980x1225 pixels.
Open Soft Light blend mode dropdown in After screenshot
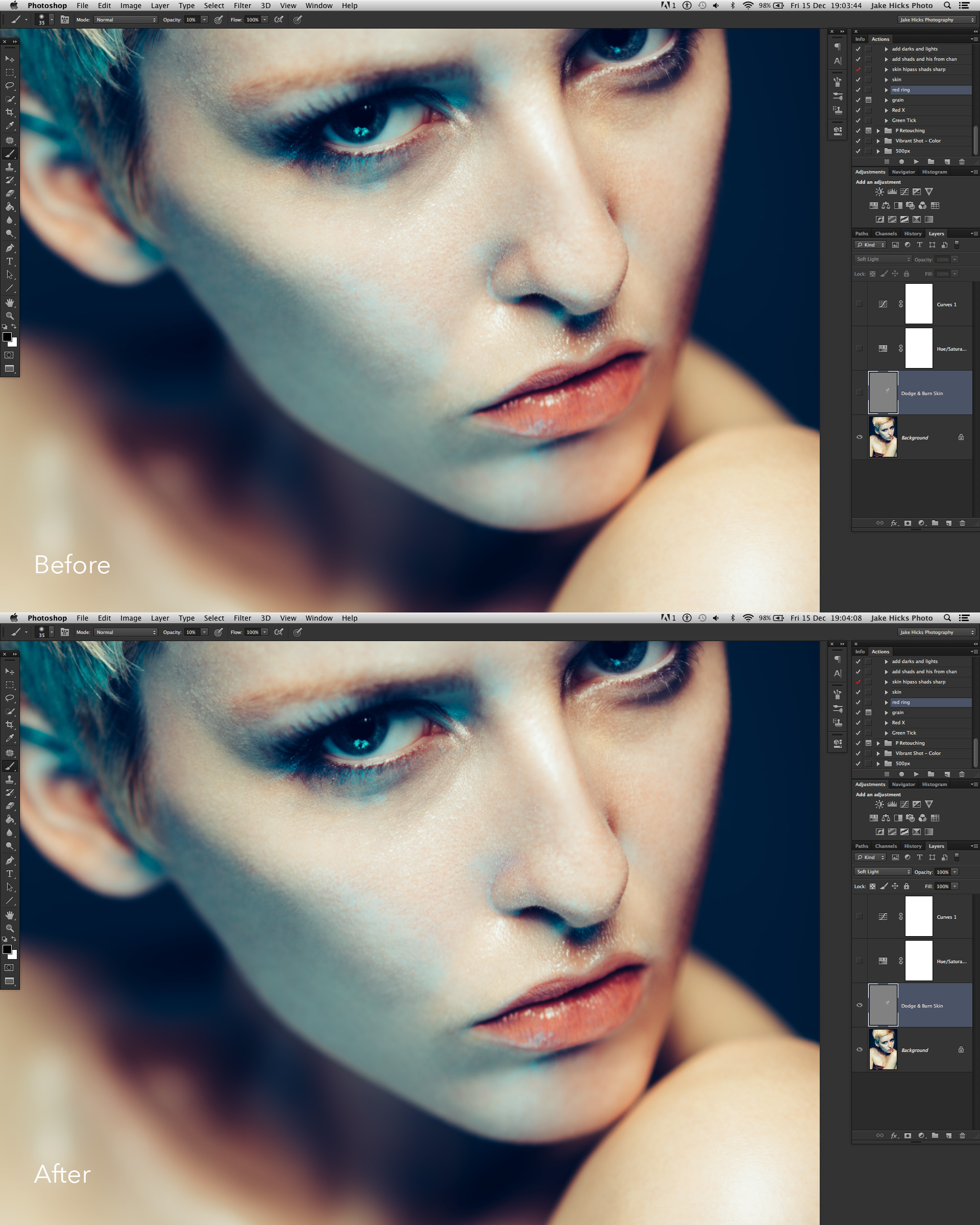pyautogui.click(x=883, y=872)
